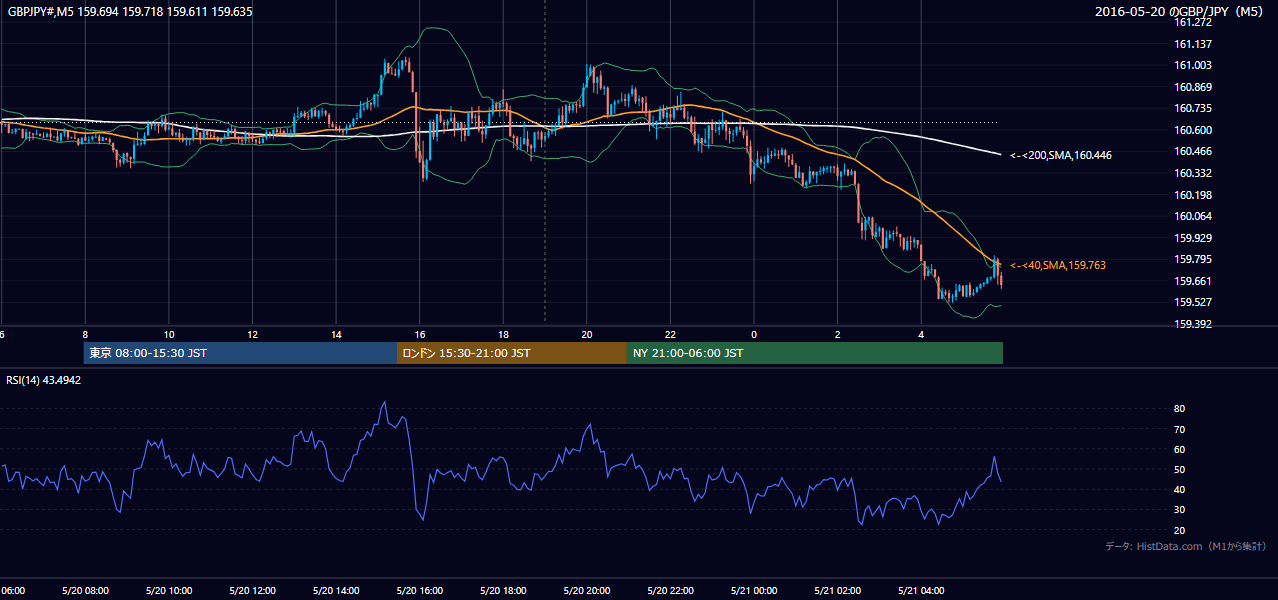Click the 5/21 00:00 bottom time label
1278x600 pixels.
click(x=754, y=590)
